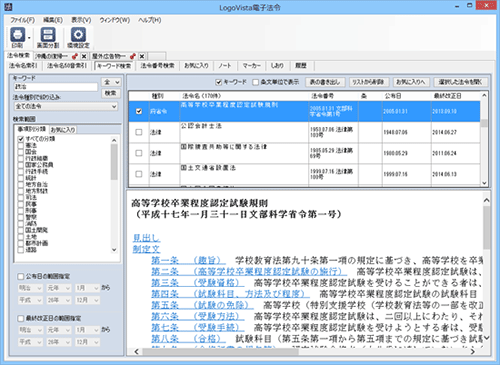Click the リストから削除 button
Image resolution: width=500 pixels, height=365 pixels.
pos(368,82)
